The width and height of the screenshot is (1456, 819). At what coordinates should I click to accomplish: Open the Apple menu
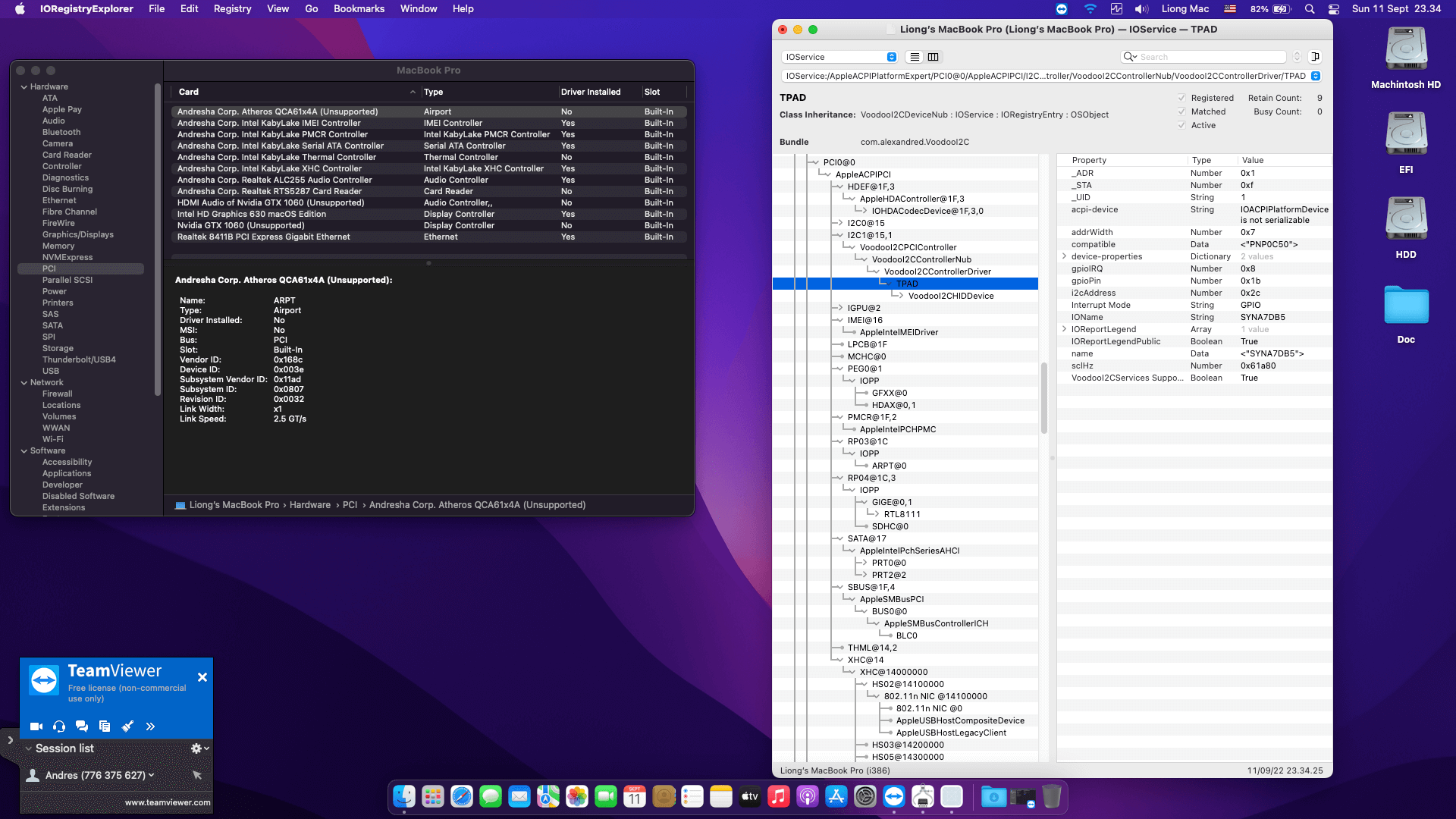20,9
